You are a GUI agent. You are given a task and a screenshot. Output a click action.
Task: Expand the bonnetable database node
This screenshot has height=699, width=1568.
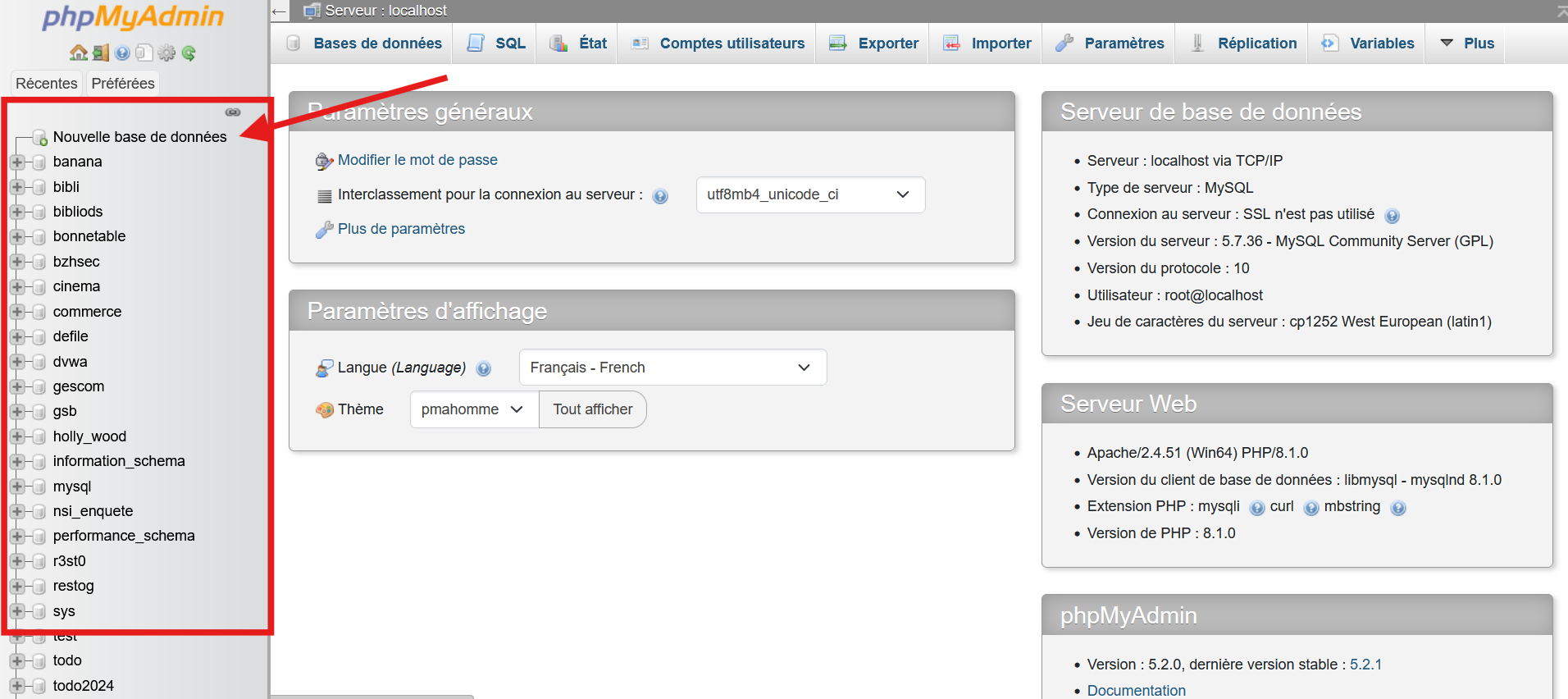pos(17,237)
